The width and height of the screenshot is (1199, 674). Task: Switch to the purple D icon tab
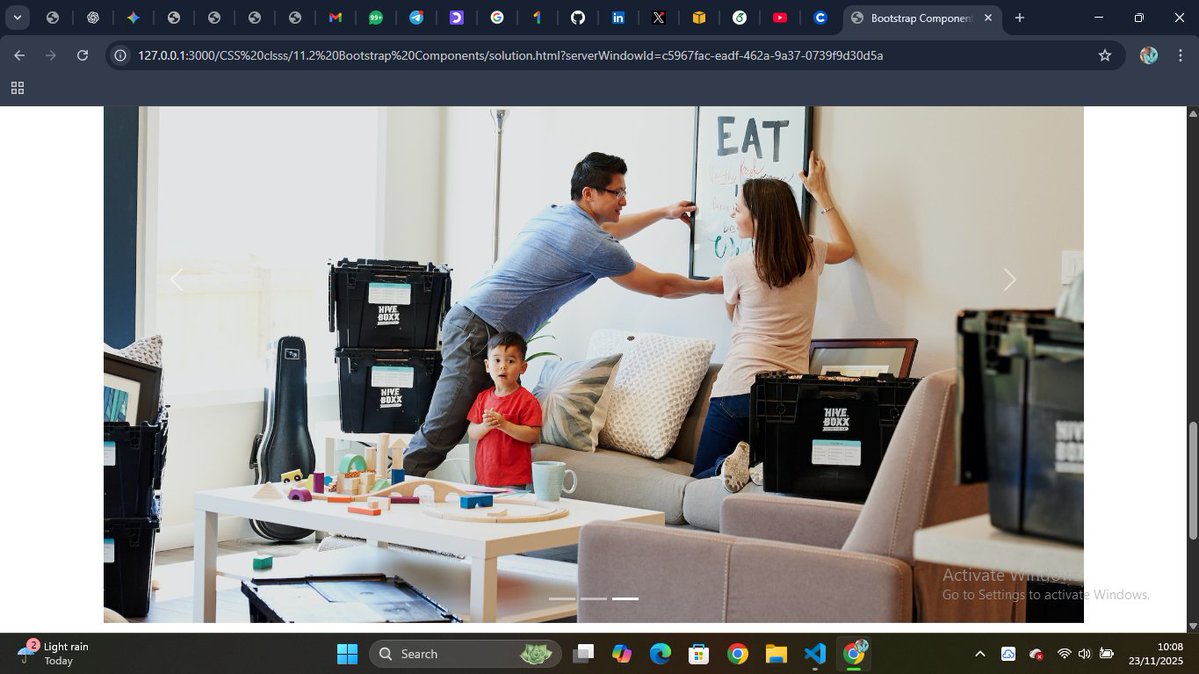pyautogui.click(x=457, y=18)
